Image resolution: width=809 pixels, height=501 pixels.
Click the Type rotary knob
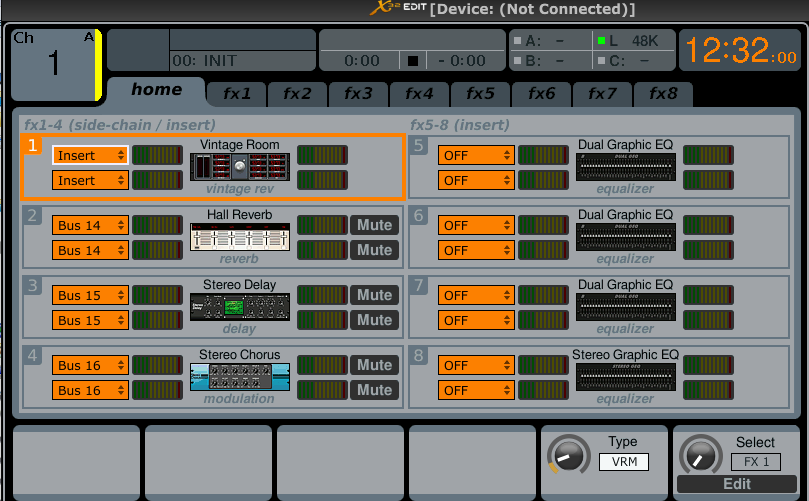pos(569,456)
